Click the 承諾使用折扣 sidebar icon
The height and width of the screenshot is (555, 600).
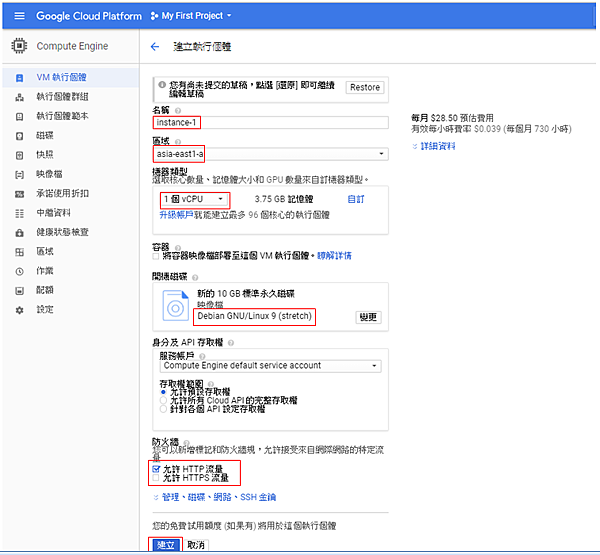click(x=19, y=194)
